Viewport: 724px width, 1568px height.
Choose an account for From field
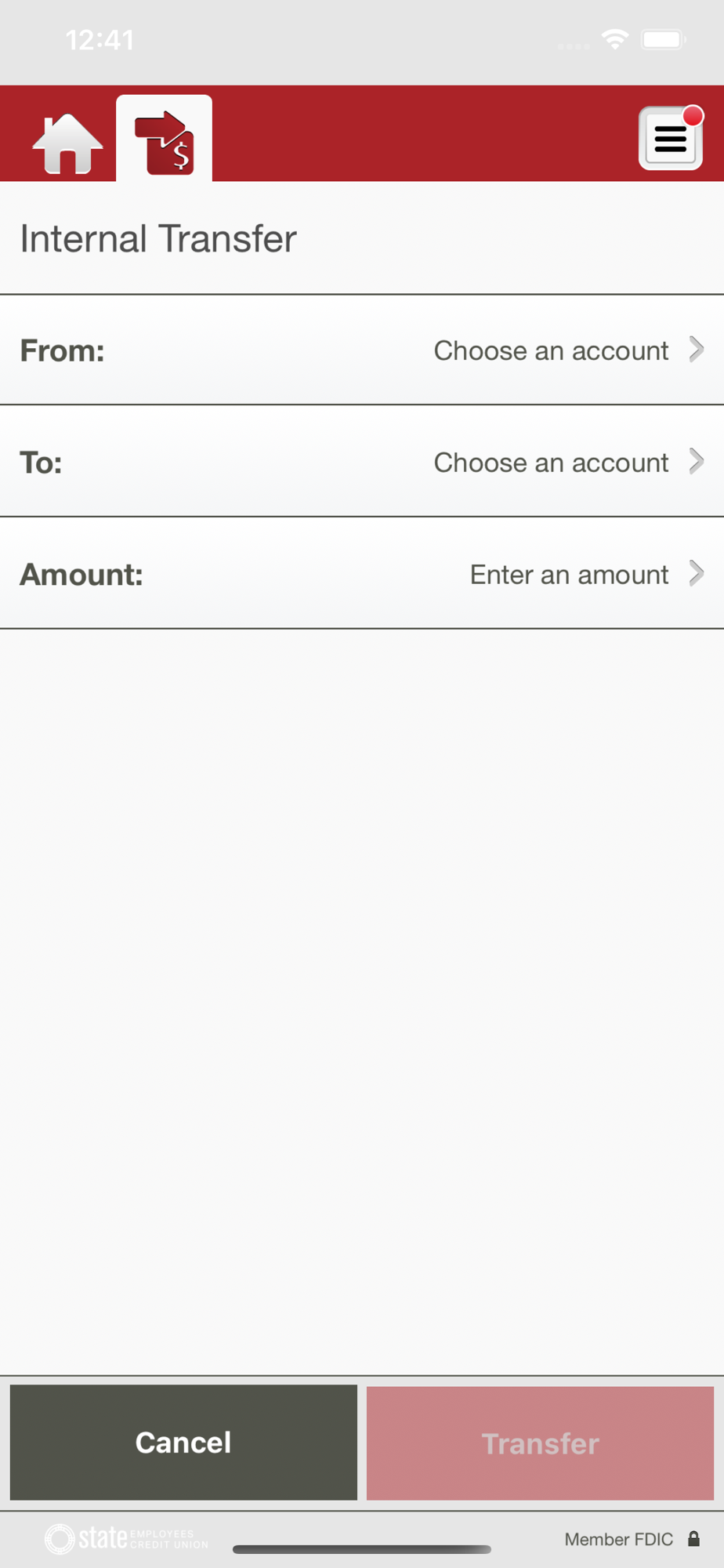551,350
